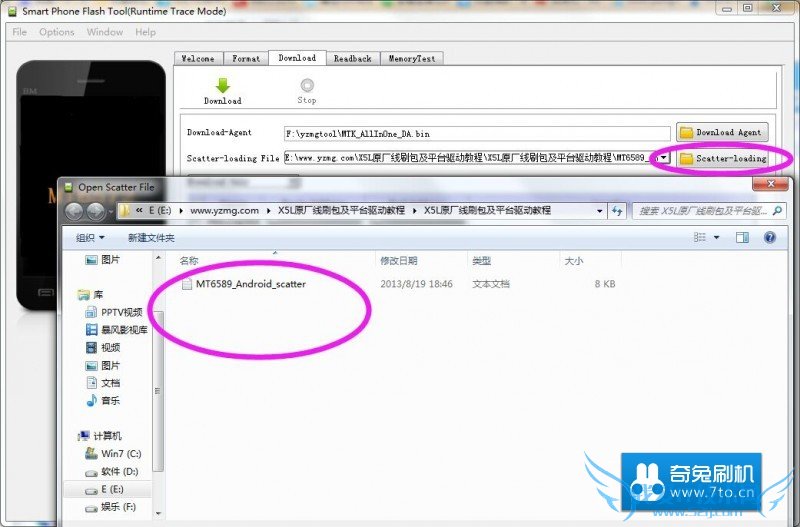Open the File menu
Image resolution: width=800 pixels, height=527 pixels.
point(19,32)
